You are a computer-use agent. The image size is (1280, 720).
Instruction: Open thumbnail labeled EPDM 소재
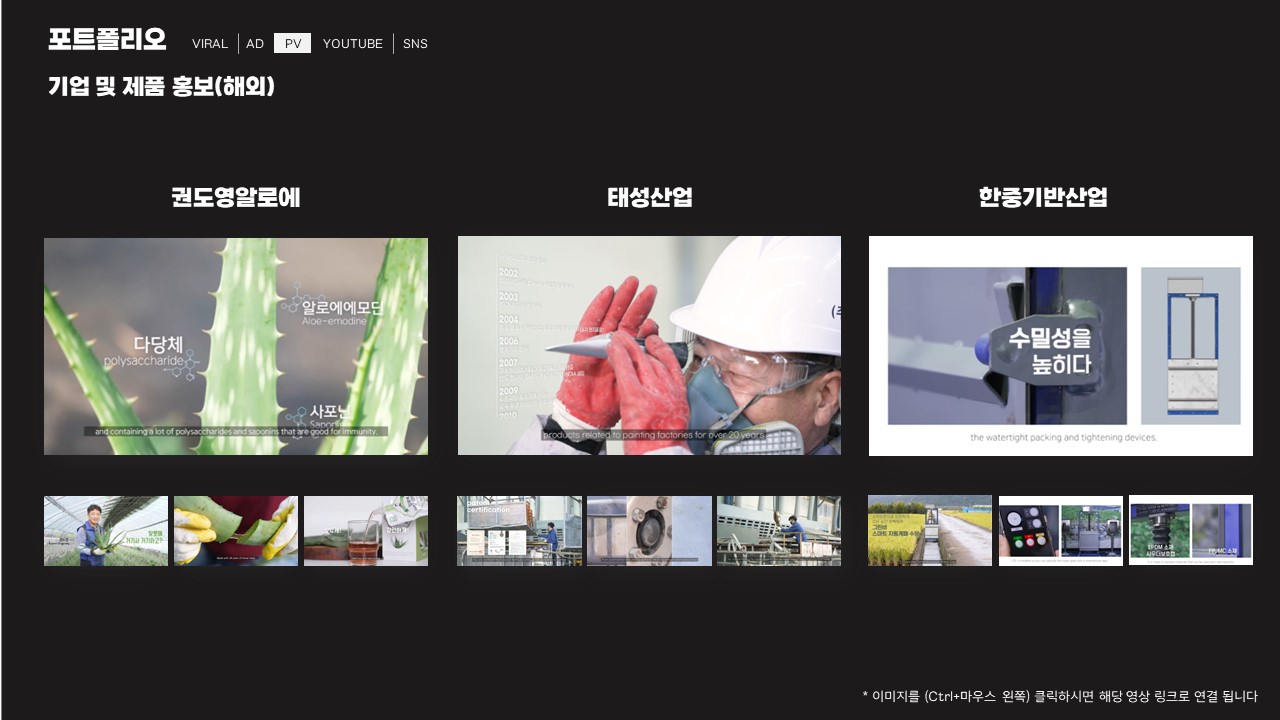coord(1191,530)
